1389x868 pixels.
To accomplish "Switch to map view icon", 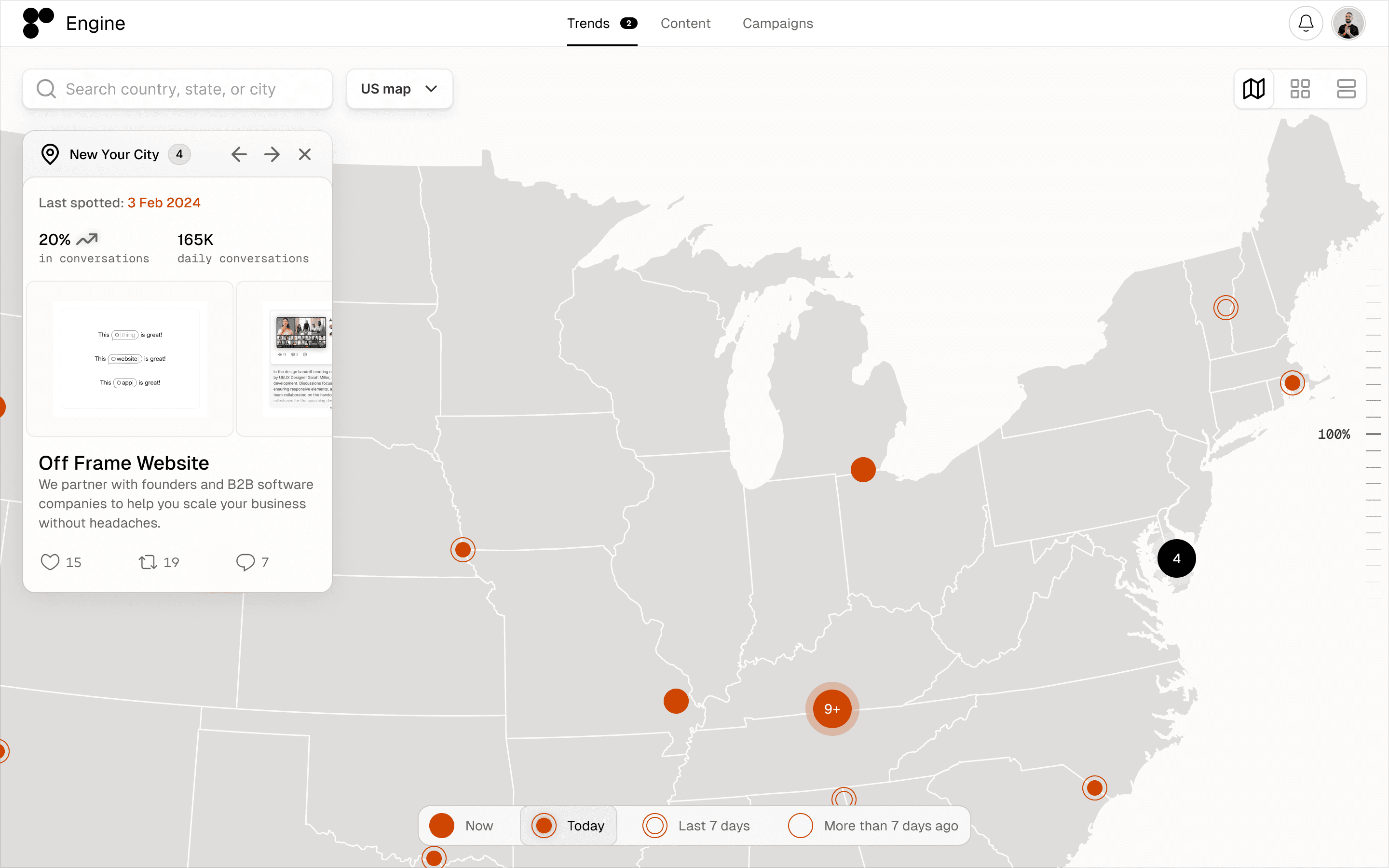I will [x=1253, y=89].
